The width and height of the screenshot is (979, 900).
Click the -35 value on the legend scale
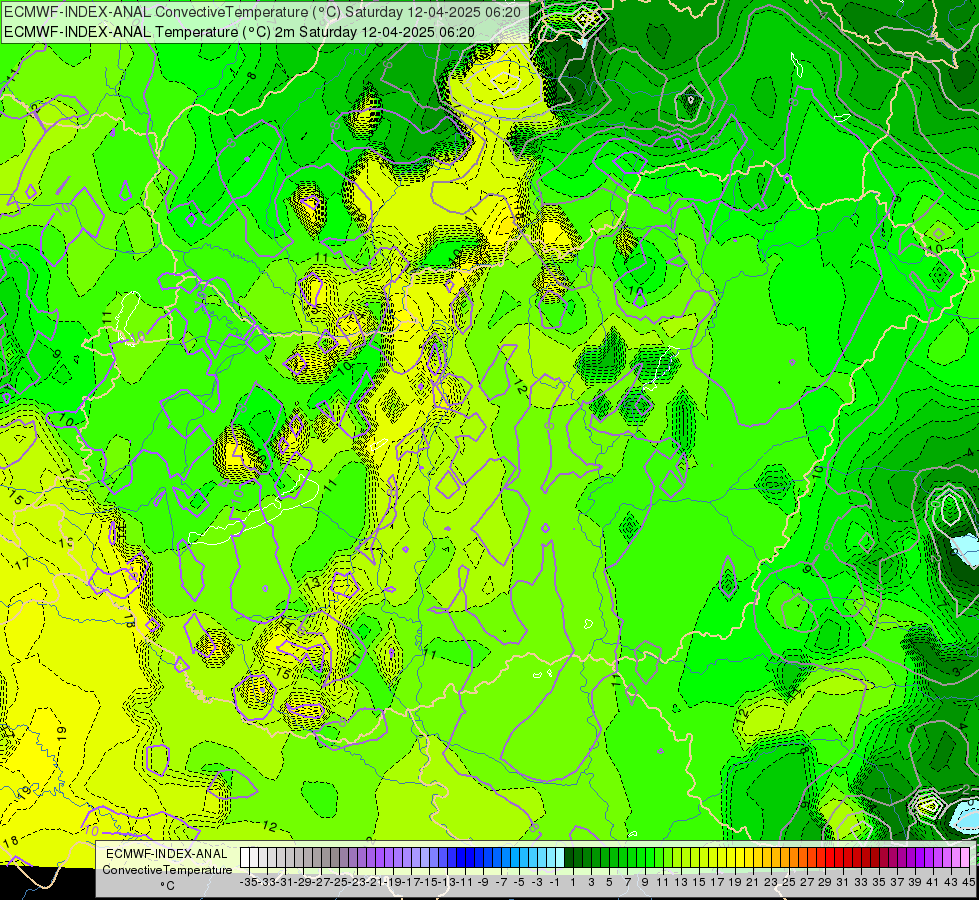[248, 882]
